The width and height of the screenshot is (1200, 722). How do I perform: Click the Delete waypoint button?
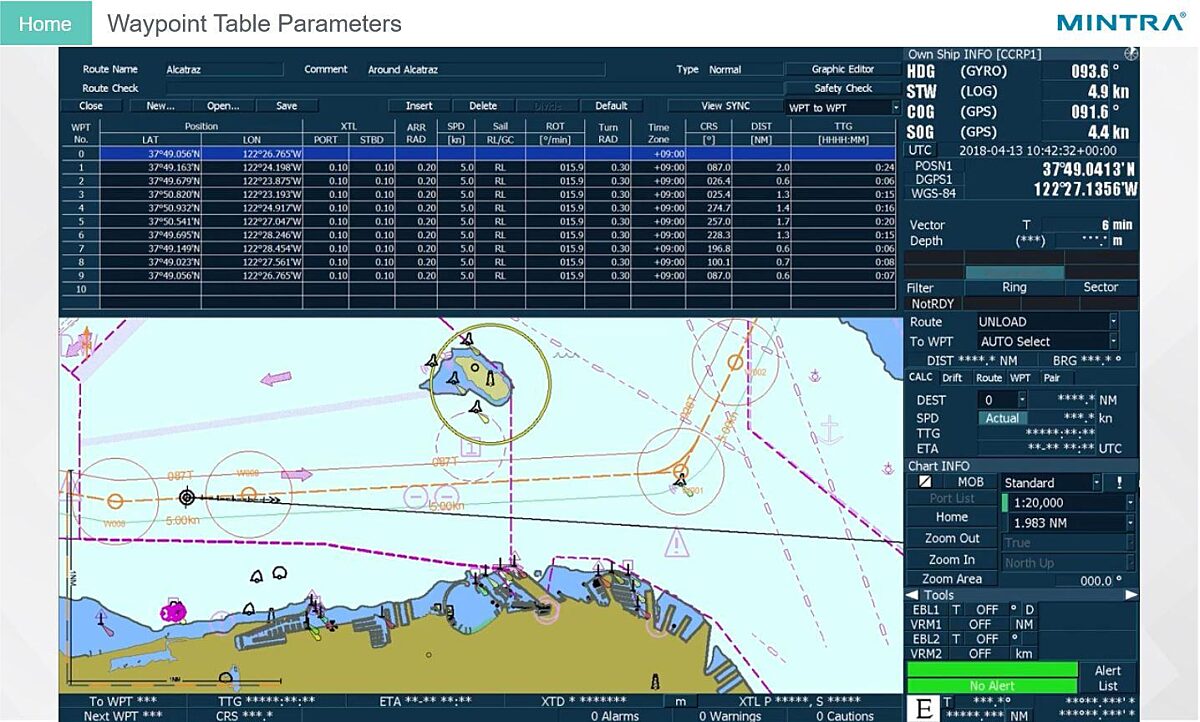click(483, 105)
